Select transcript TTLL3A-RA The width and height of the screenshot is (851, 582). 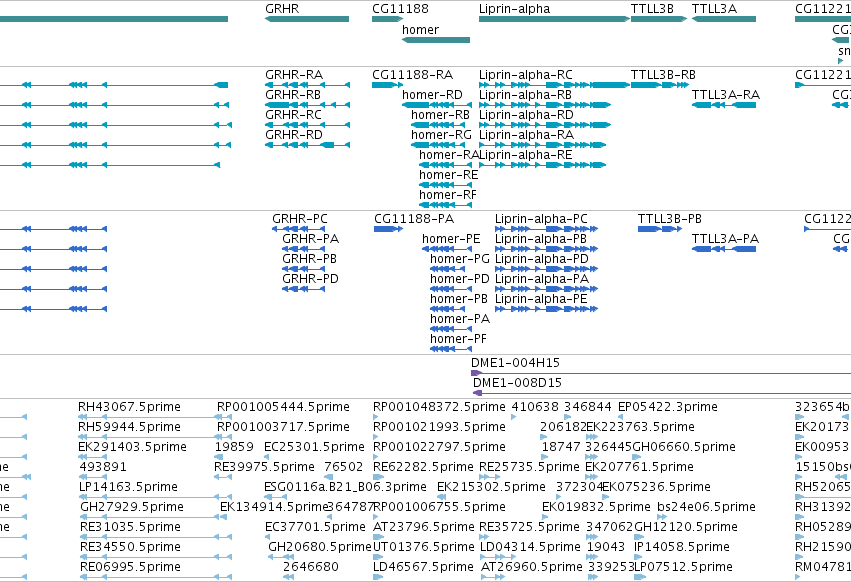pos(724,105)
